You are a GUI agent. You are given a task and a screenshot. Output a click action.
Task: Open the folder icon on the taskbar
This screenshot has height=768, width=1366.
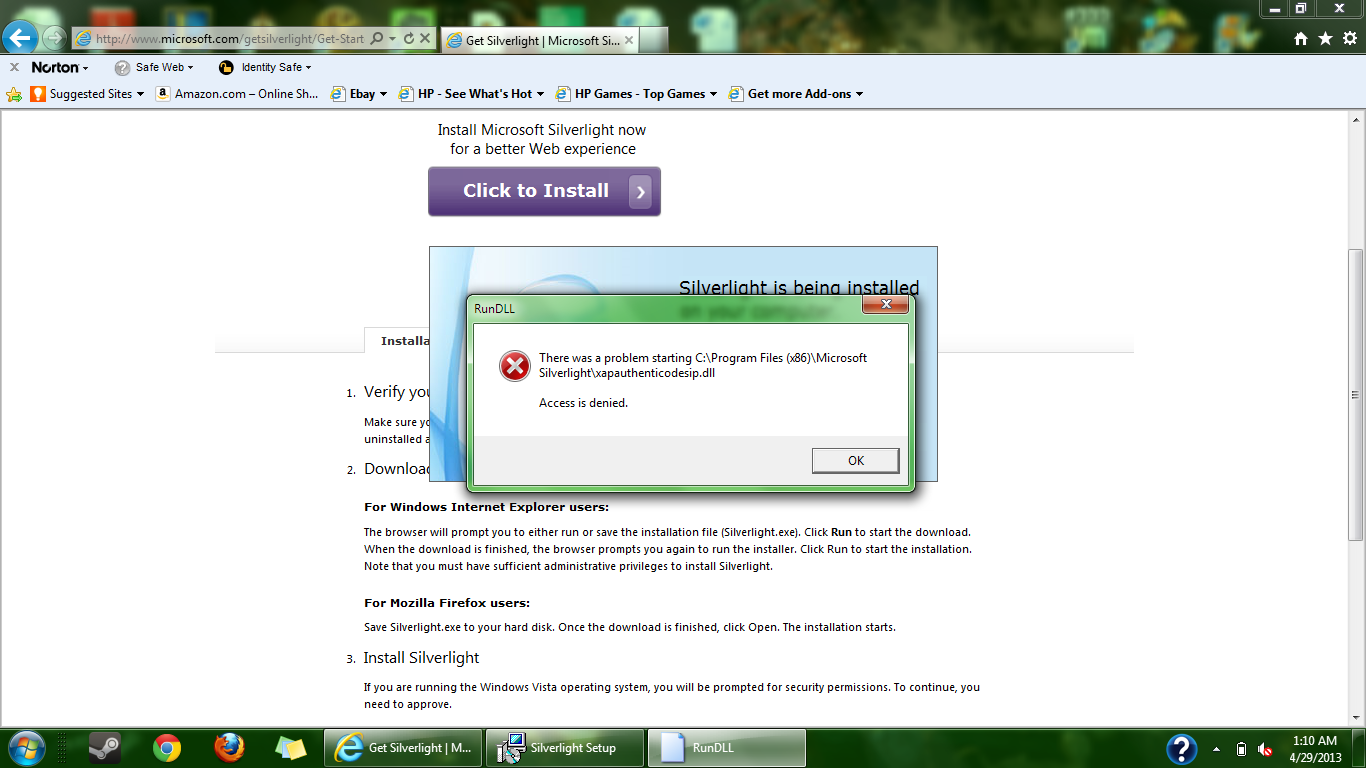click(291, 748)
